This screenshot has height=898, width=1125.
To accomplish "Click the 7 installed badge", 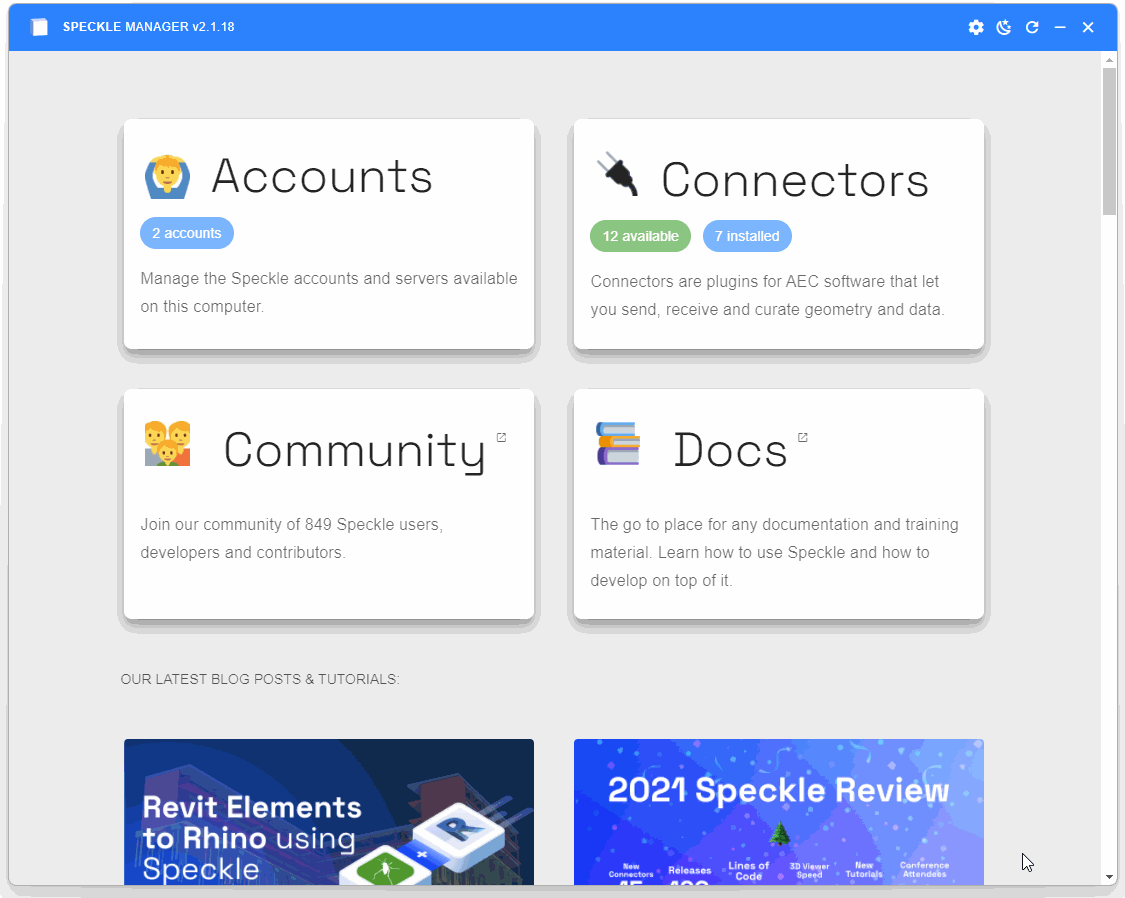I will 747,236.
